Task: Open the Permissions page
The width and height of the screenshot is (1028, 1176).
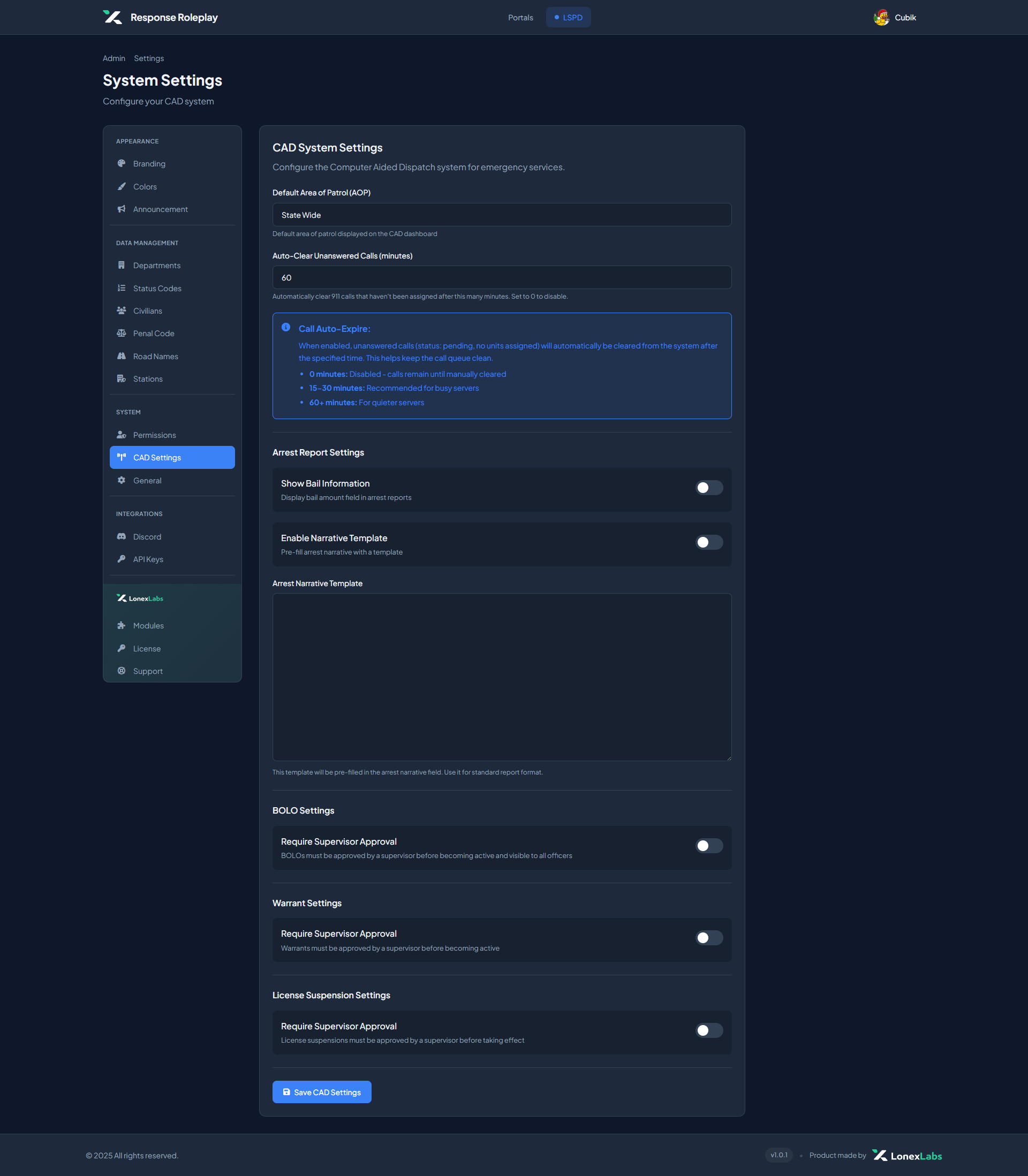Action: click(x=172, y=435)
